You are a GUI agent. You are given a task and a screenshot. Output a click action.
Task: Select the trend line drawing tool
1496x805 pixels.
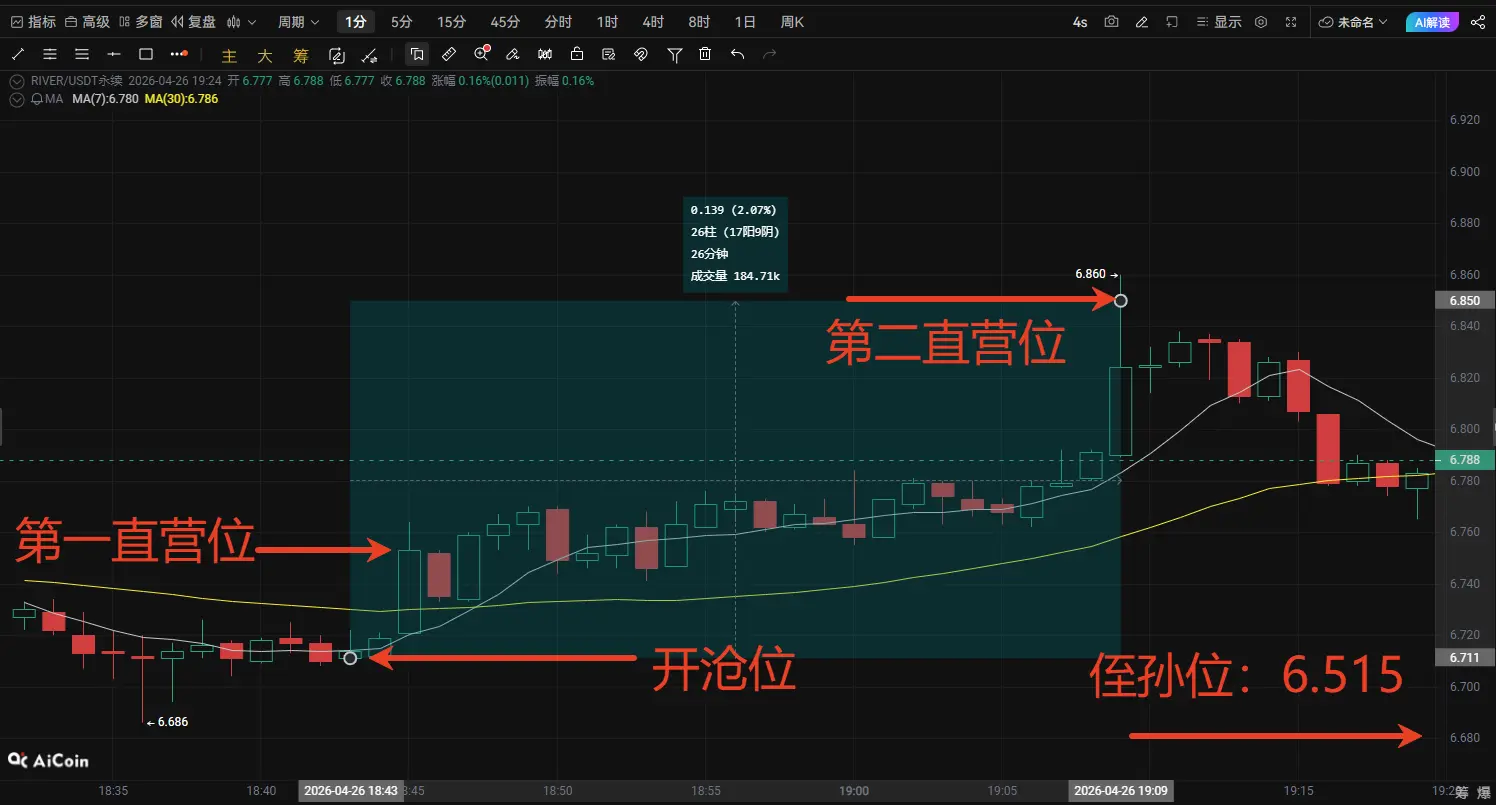[x=18, y=54]
